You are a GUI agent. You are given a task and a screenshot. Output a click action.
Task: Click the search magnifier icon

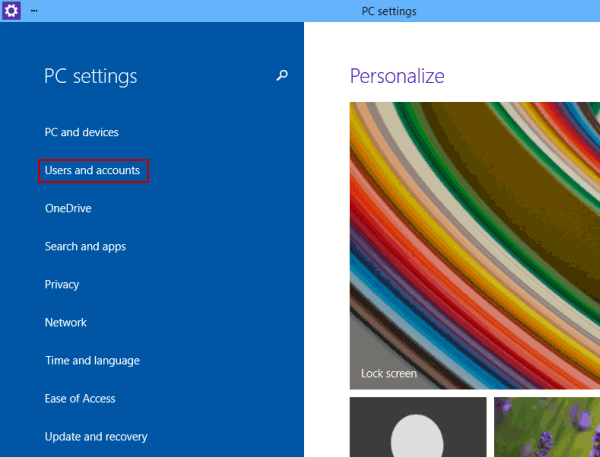click(x=283, y=75)
